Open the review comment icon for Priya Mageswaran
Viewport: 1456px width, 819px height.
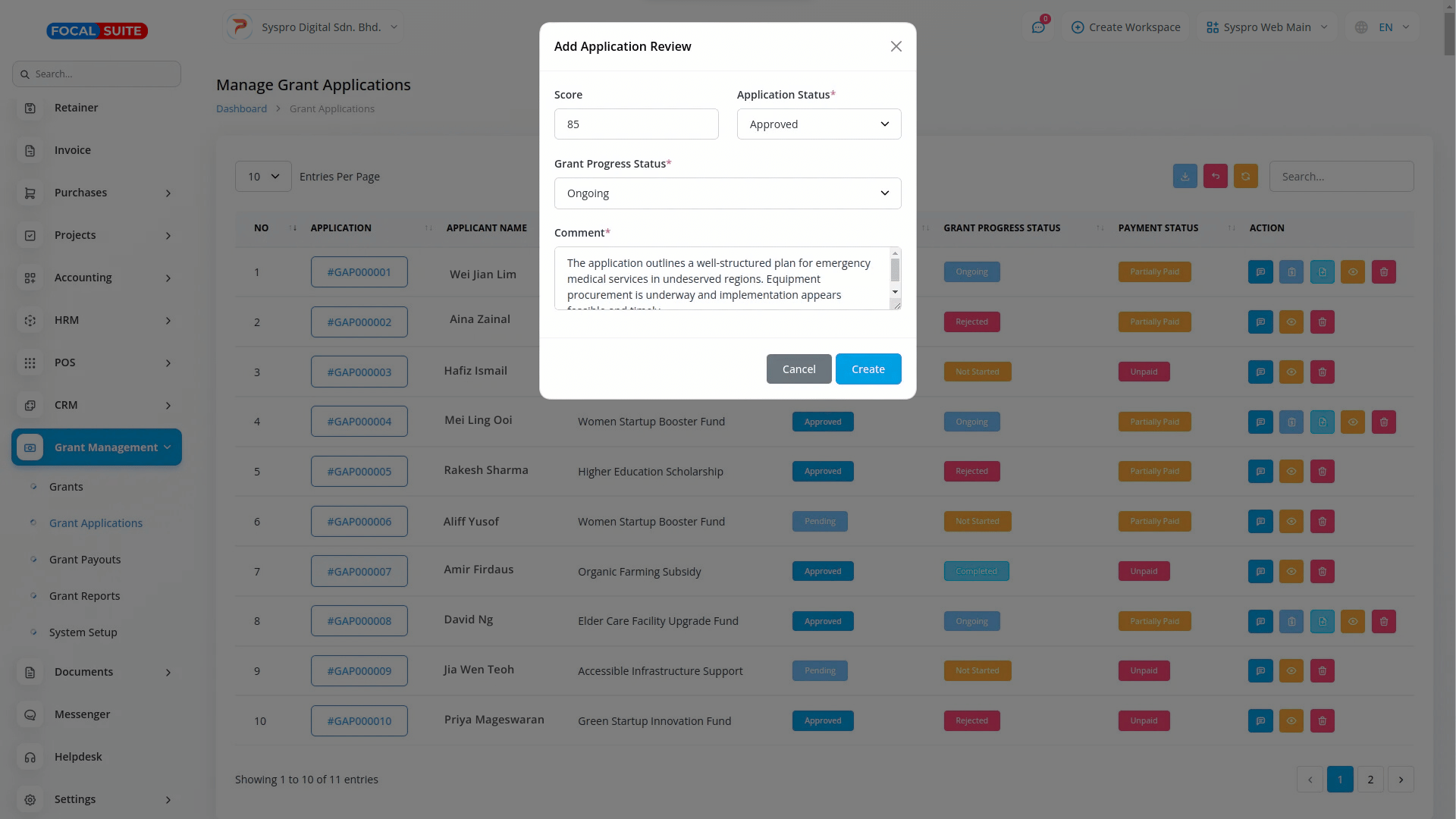click(1260, 721)
